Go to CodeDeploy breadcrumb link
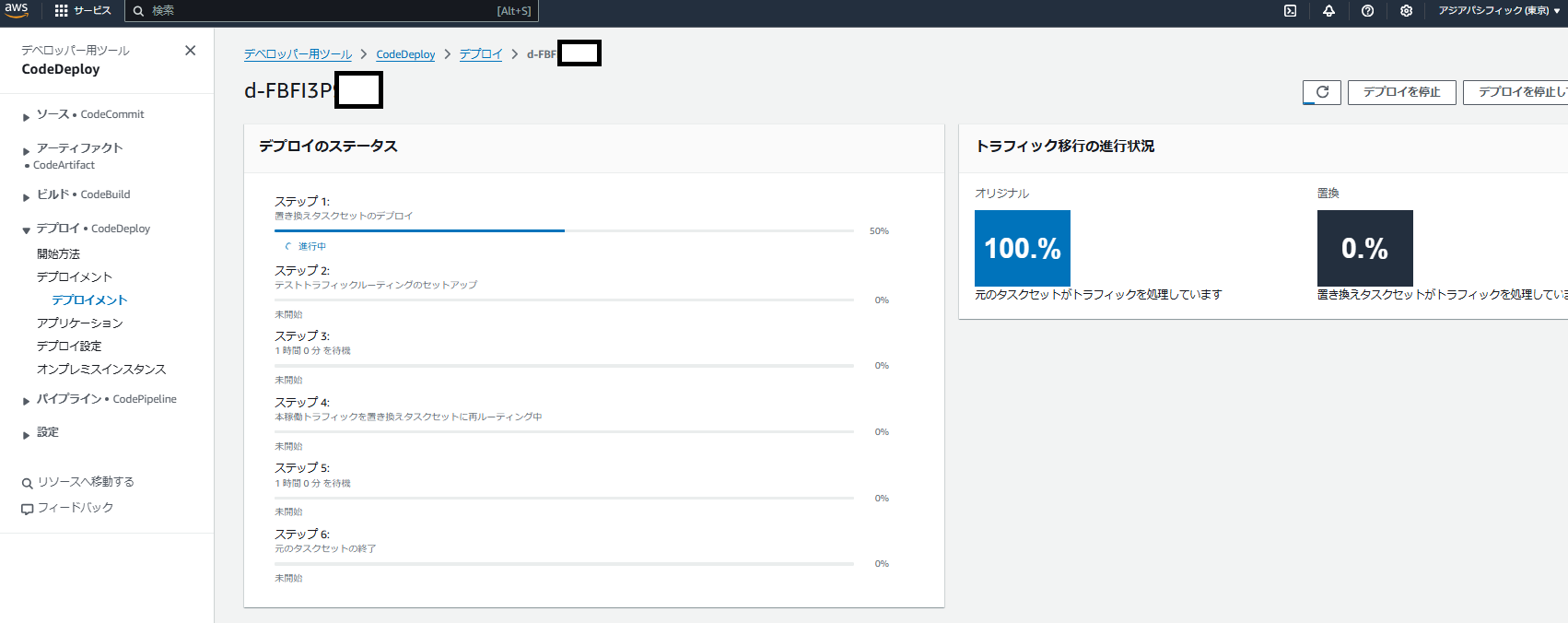 (x=405, y=54)
